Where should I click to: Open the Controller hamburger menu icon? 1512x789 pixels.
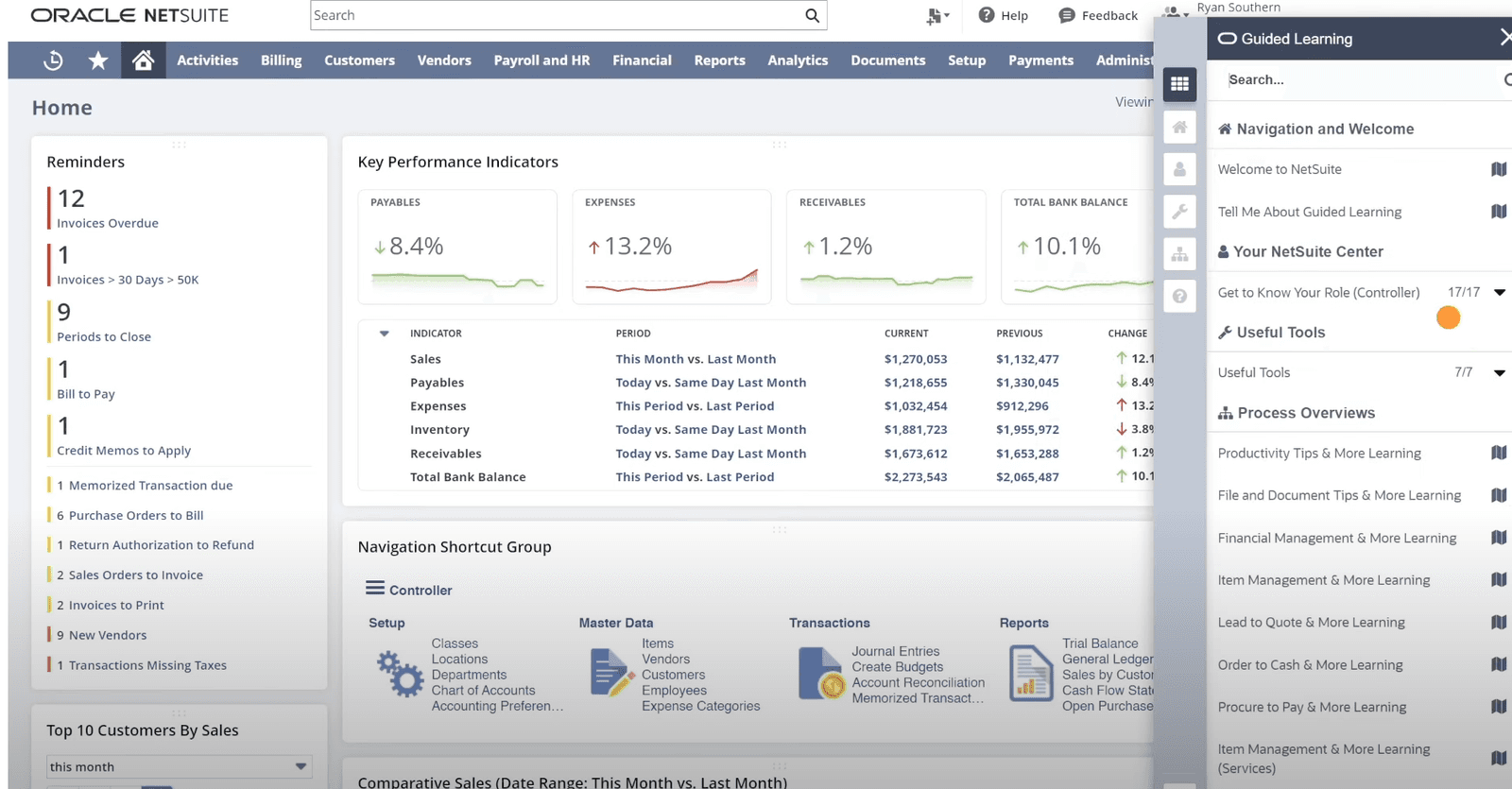tap(375, 589)
